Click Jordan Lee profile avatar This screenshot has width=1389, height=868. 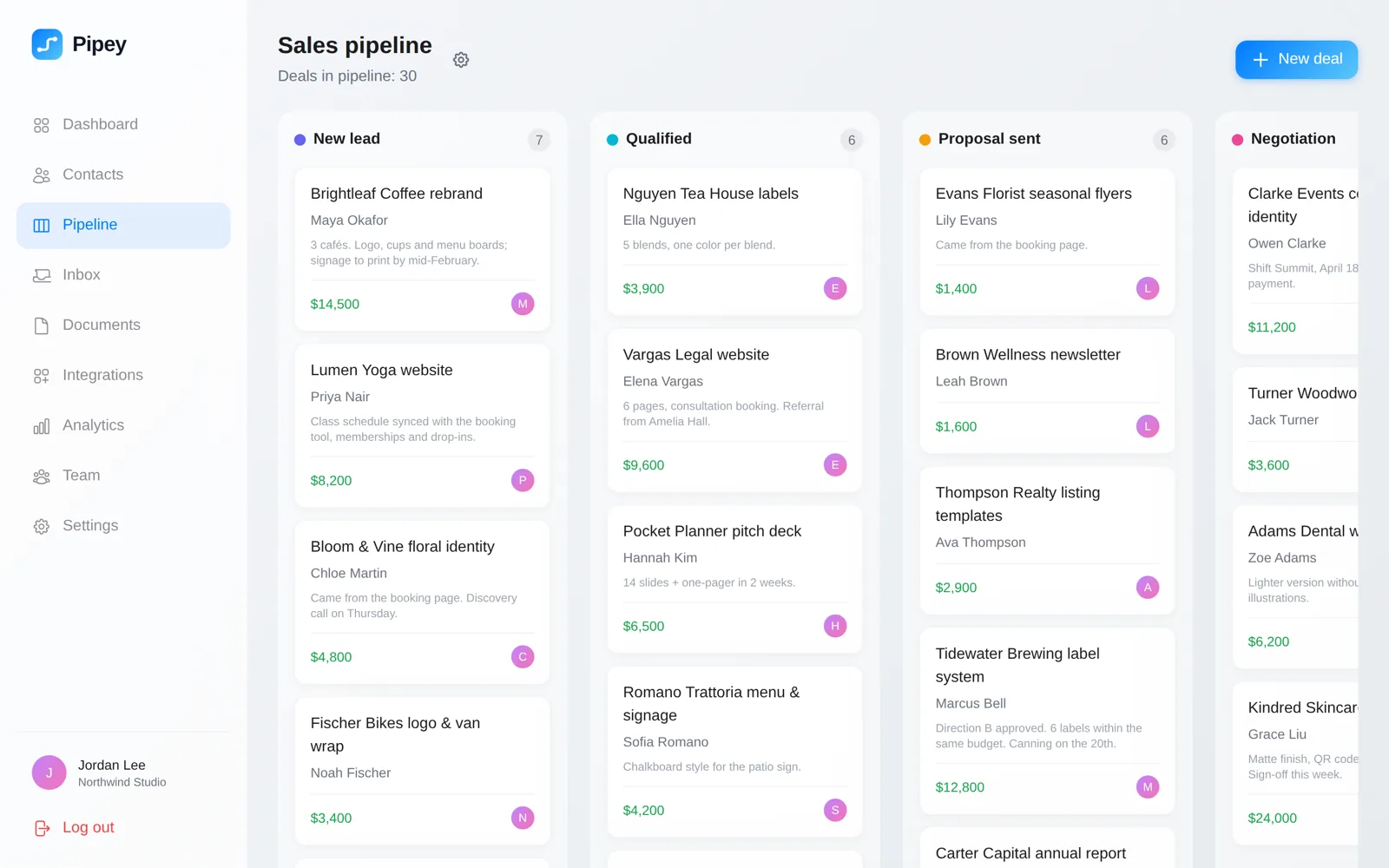[x=49, y=773]
